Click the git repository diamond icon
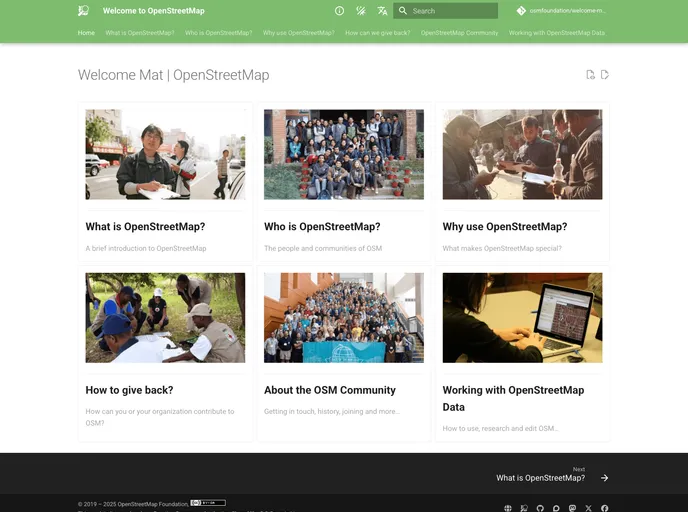The width and height of the screenshot is (688, 512). (x=521, y=11)
